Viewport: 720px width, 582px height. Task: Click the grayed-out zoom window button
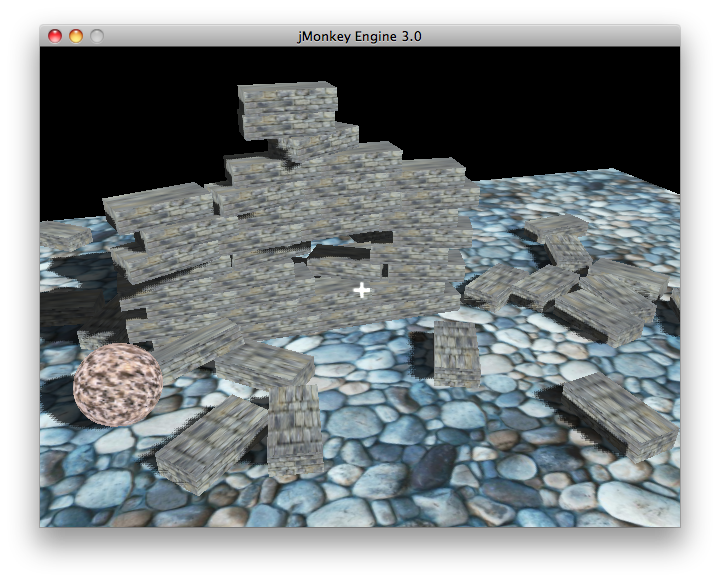97,36
